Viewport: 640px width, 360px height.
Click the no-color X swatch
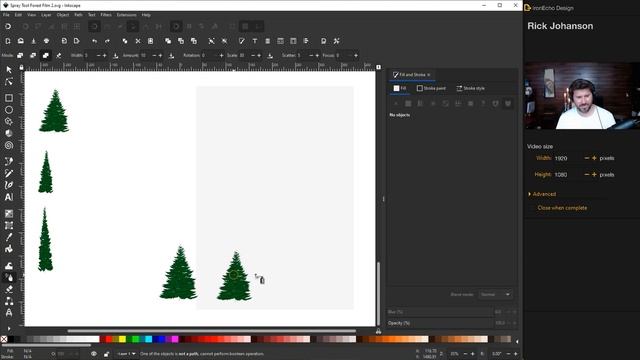[x=4, y=339]
